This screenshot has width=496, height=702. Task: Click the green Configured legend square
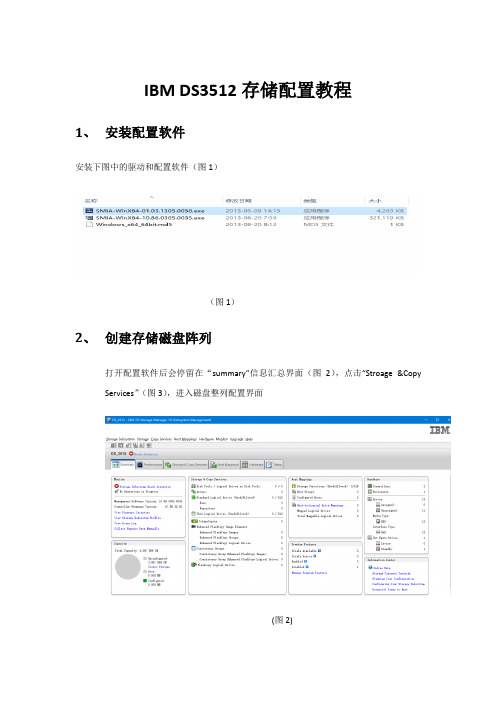(145, 581)
